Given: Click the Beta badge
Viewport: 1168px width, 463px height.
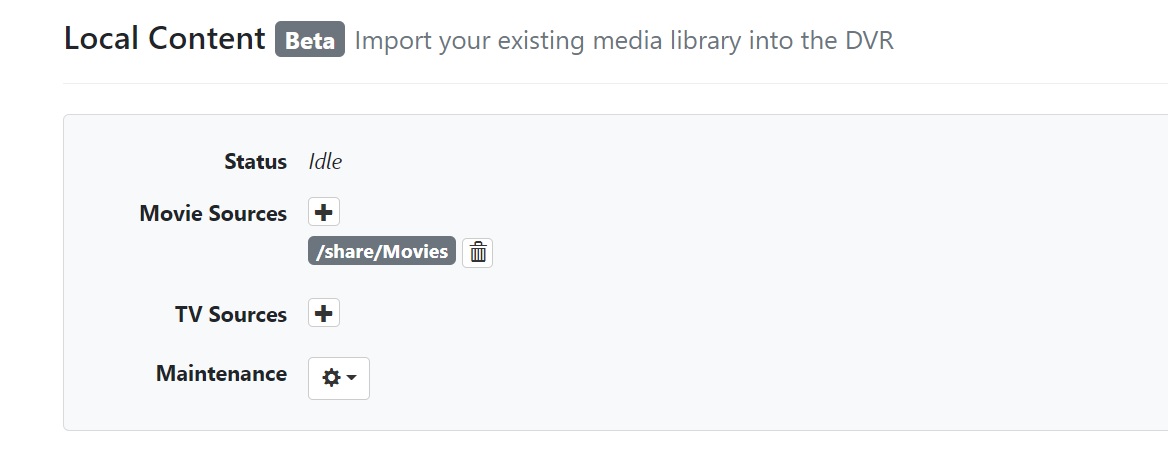Looking at the screenshot, I should [310, 40].
